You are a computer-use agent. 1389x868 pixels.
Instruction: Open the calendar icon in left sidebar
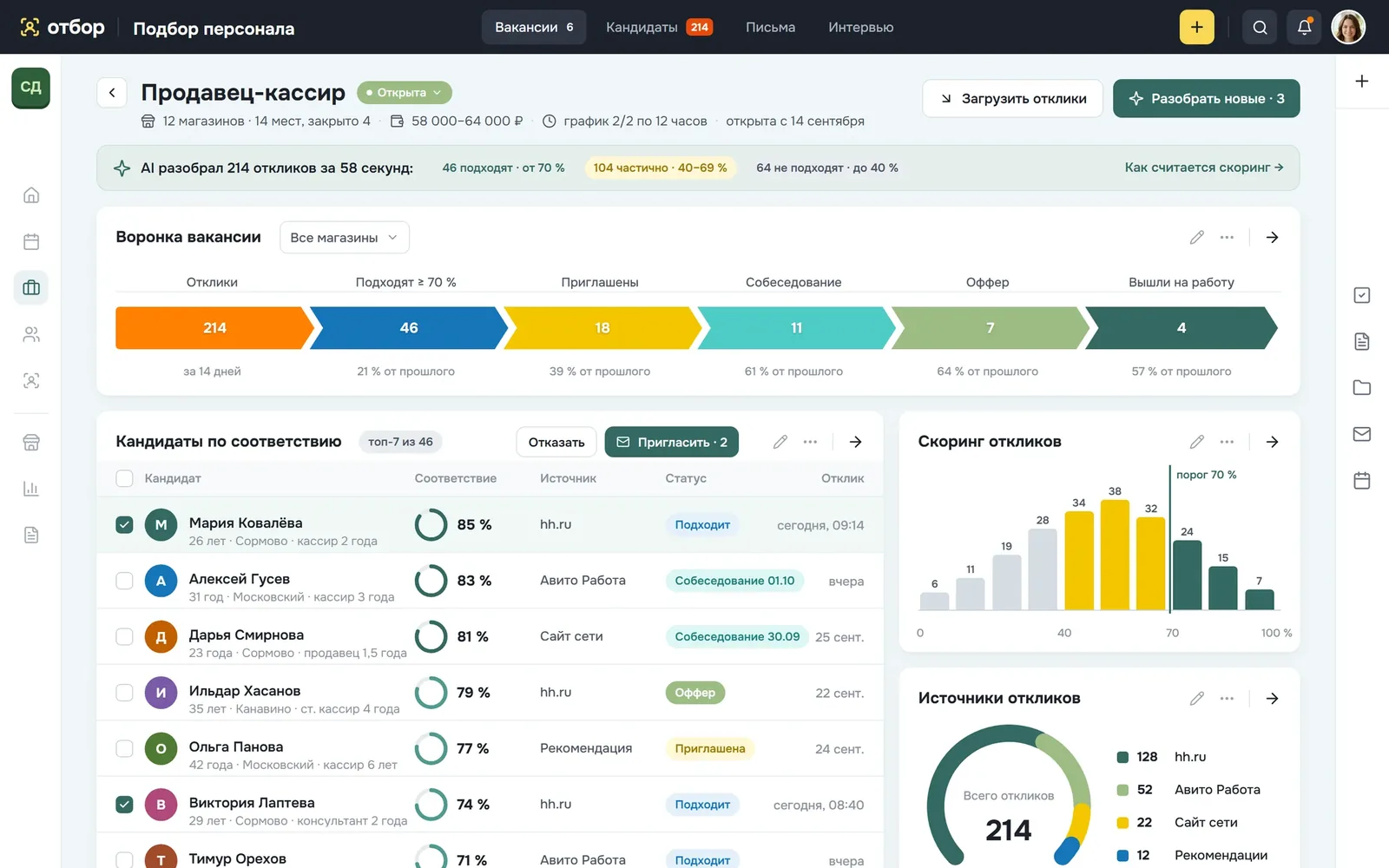tap(31, 241)
